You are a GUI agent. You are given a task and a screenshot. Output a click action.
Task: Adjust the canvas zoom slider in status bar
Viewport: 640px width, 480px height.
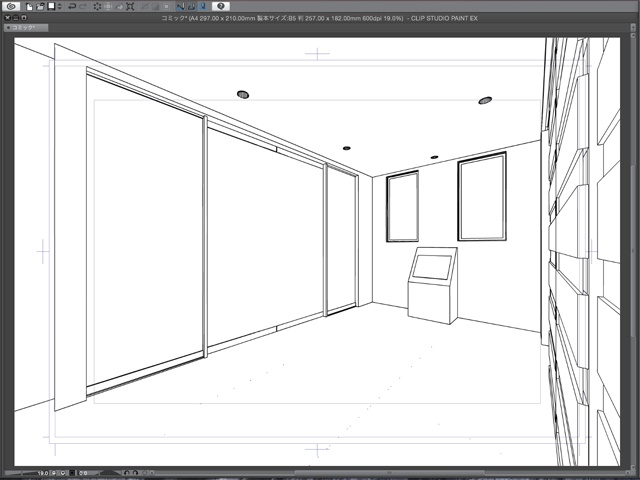(20, 473)
